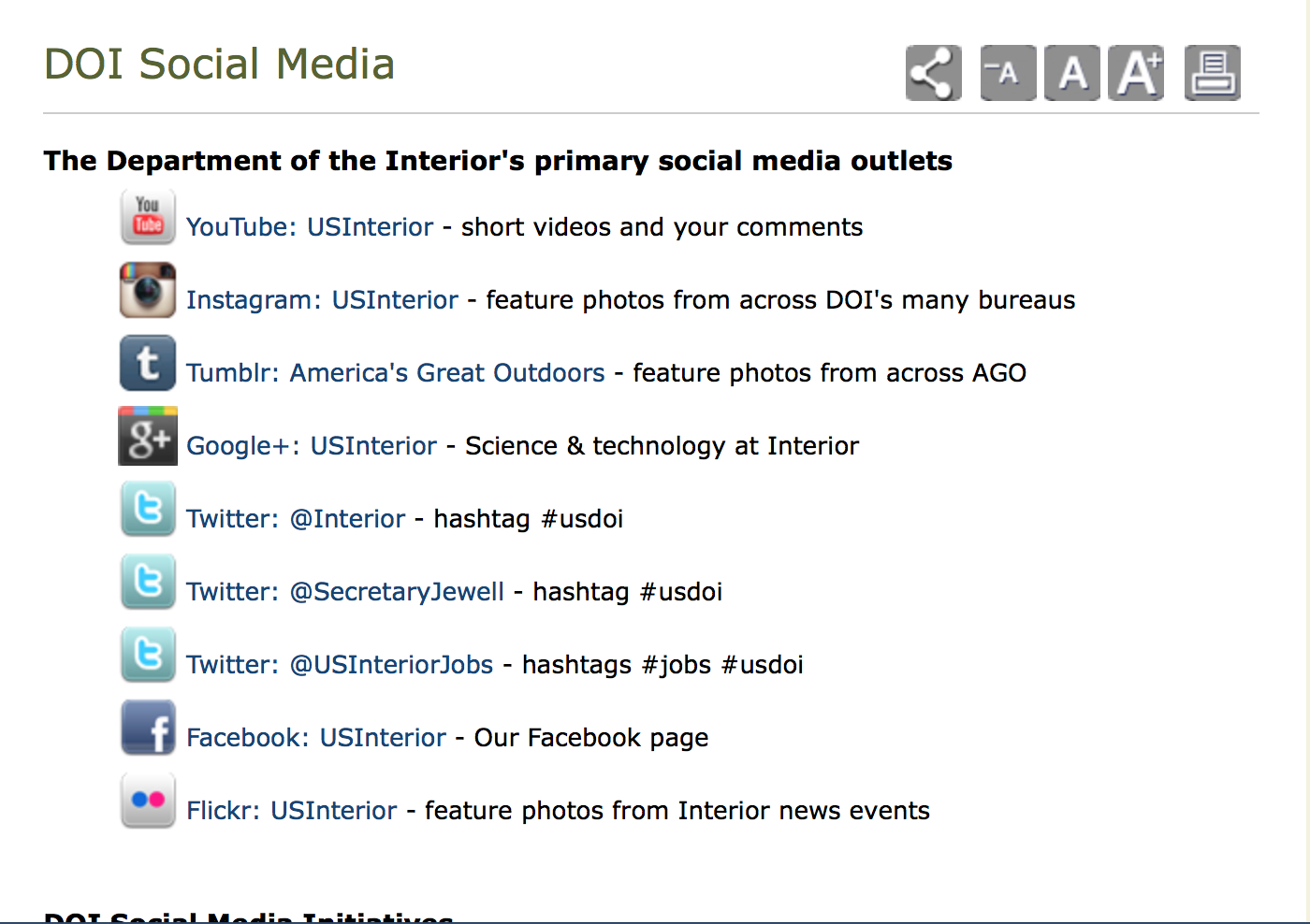Viewport: 1310px width, 924px height.
Task: Click the Google+ icon
Action: [148, 436]
